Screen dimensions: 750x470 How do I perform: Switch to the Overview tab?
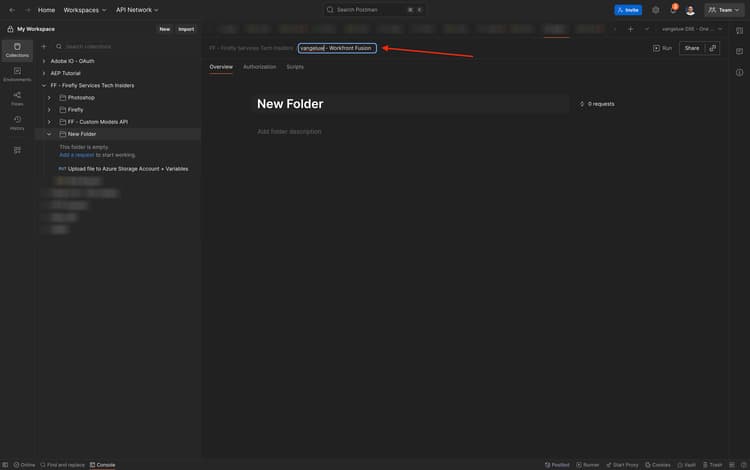click(221, 67)
